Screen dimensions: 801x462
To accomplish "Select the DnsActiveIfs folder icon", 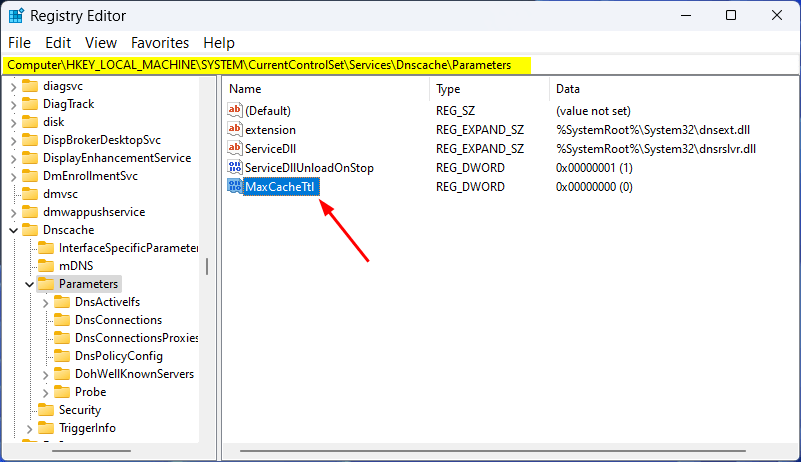I will (62, 302).
